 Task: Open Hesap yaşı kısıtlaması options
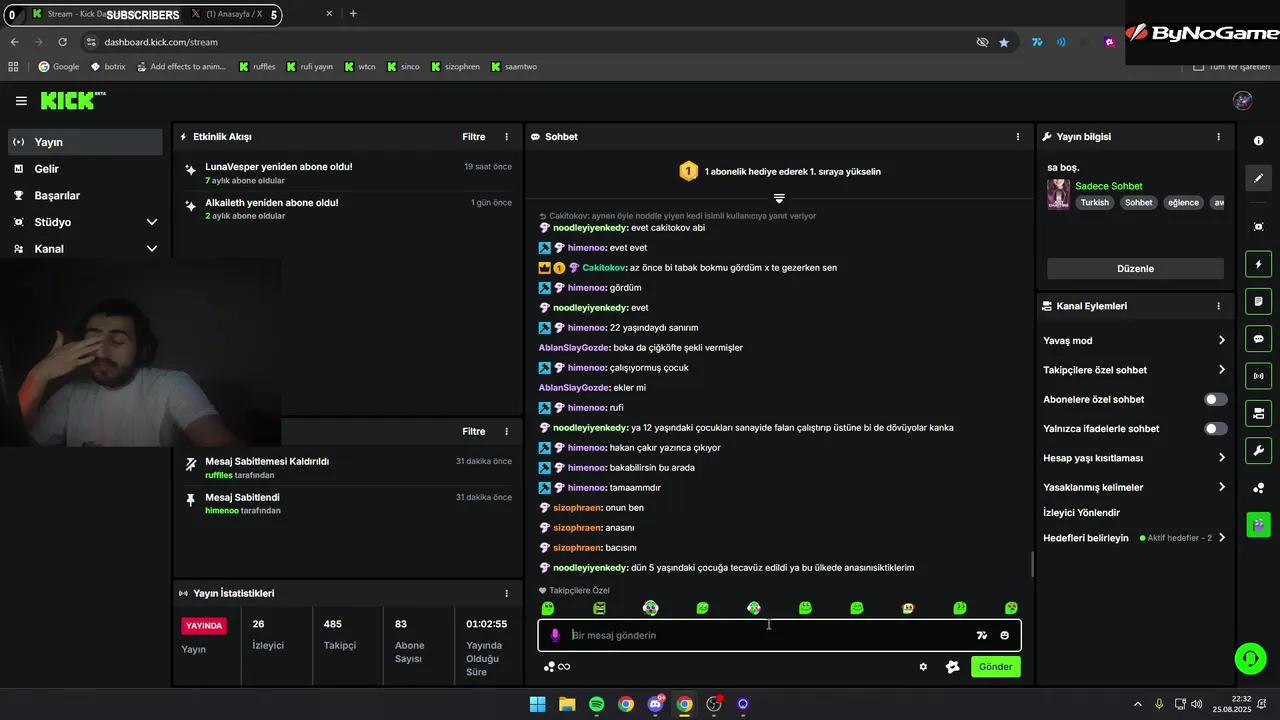pyautogui.click(x=1134, y=458)
